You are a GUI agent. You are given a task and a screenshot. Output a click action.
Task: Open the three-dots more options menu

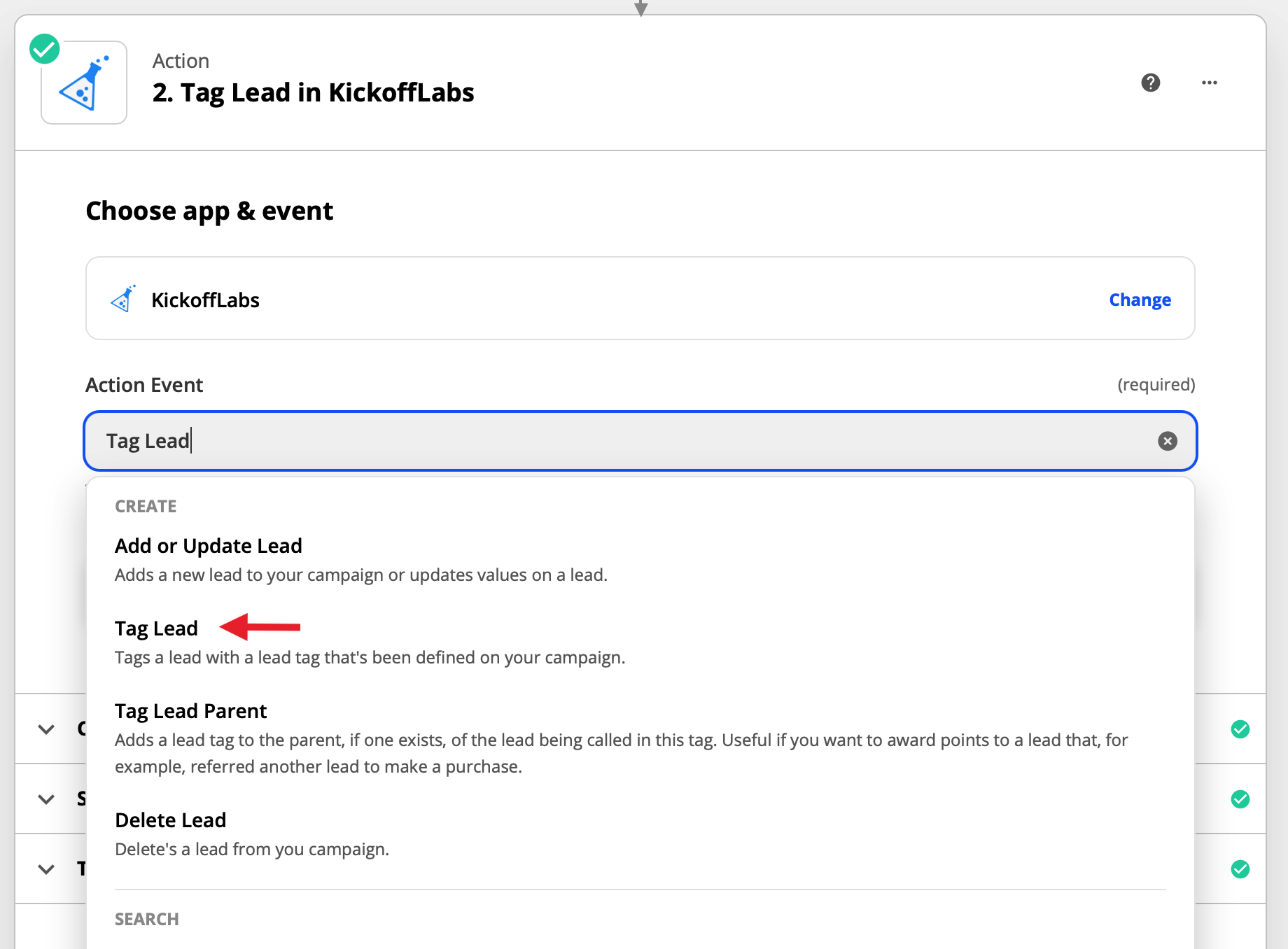[x=1210, y=83]
